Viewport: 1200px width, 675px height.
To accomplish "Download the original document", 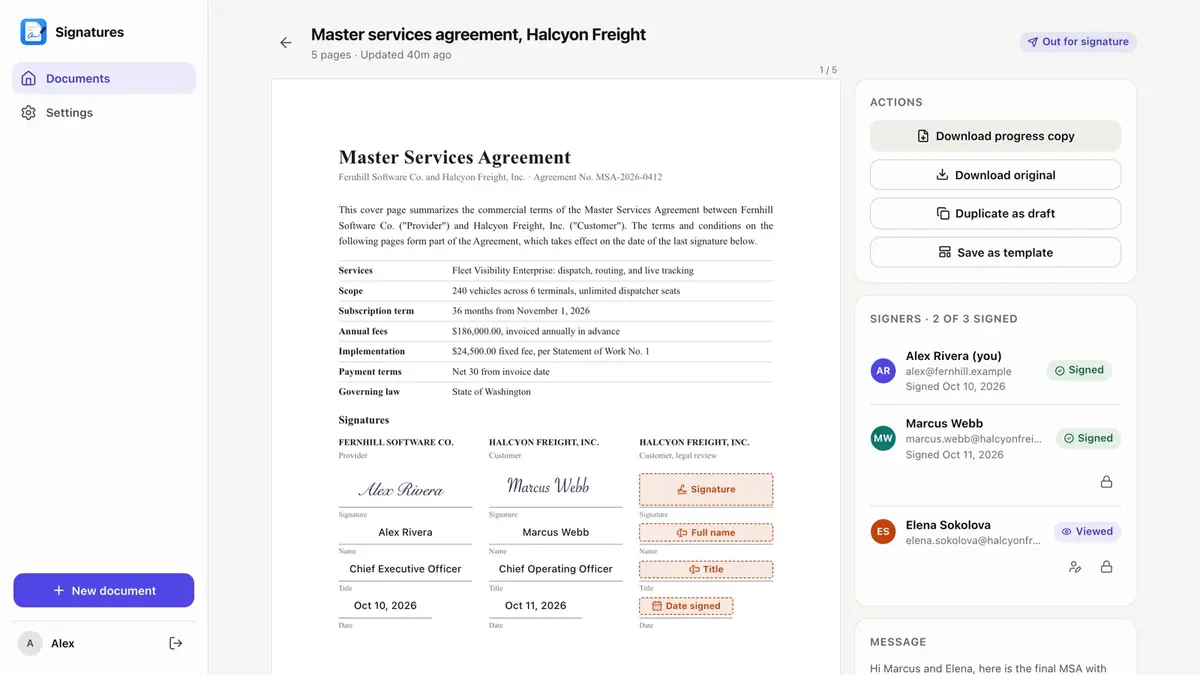I will [x=995, y=175].
